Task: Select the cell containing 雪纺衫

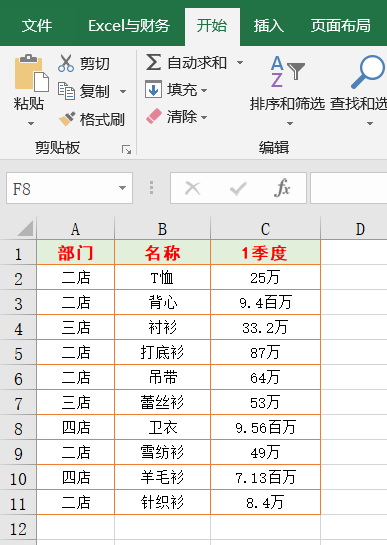Action: 162,453
